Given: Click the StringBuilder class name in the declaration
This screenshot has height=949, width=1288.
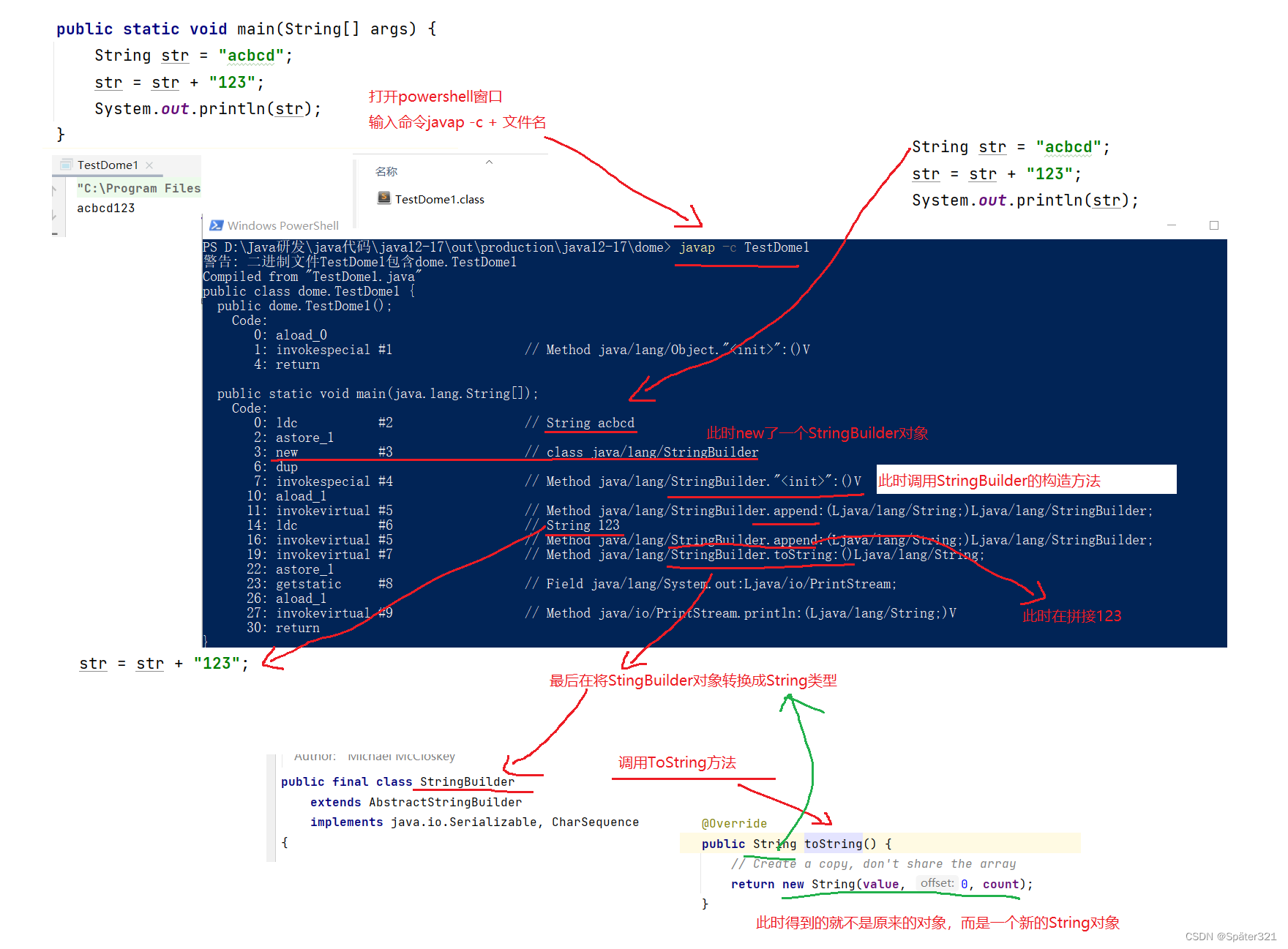Looking at the screenshot, I should click(468, 781).
